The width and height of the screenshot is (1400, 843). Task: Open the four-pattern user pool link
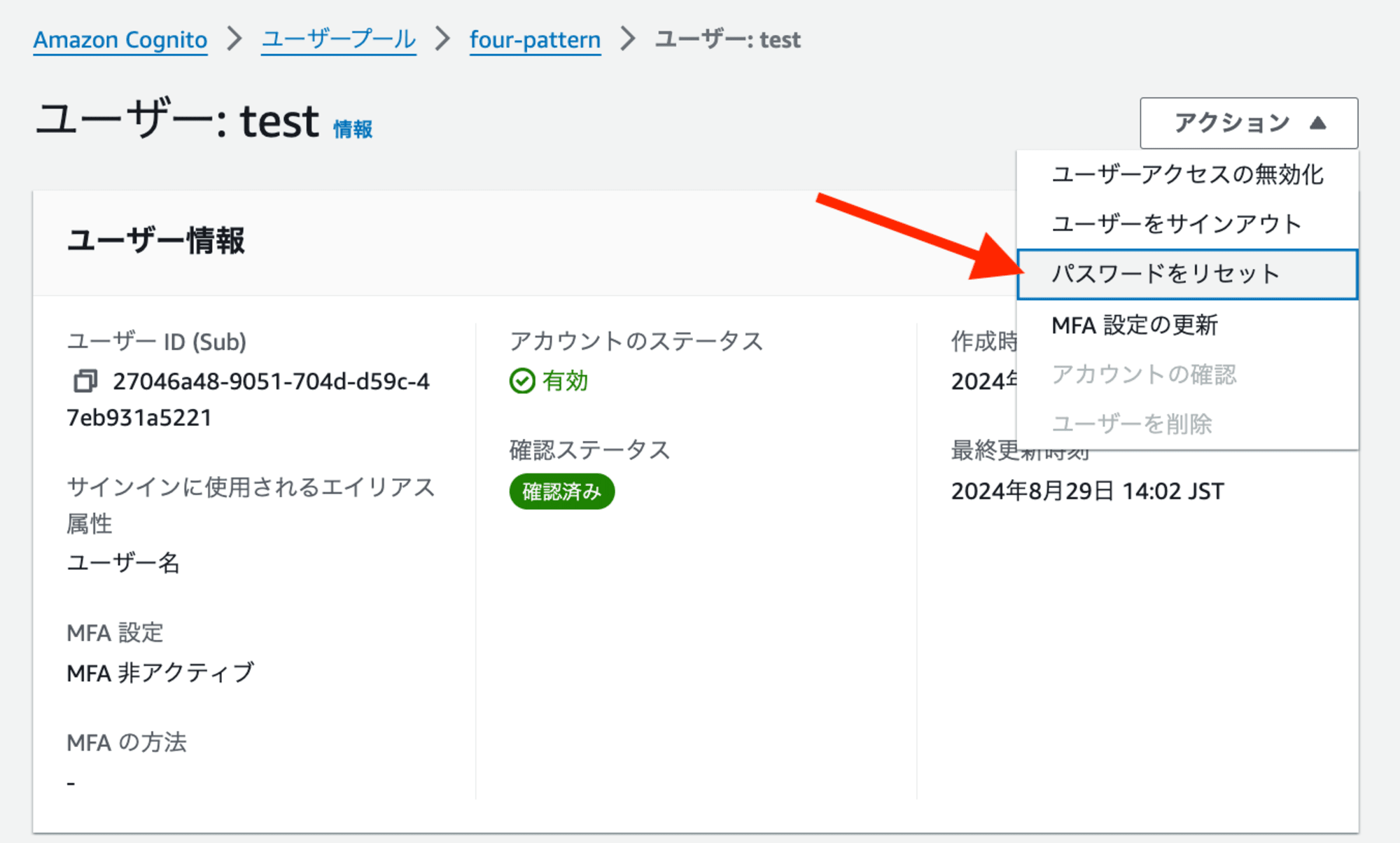535,40
